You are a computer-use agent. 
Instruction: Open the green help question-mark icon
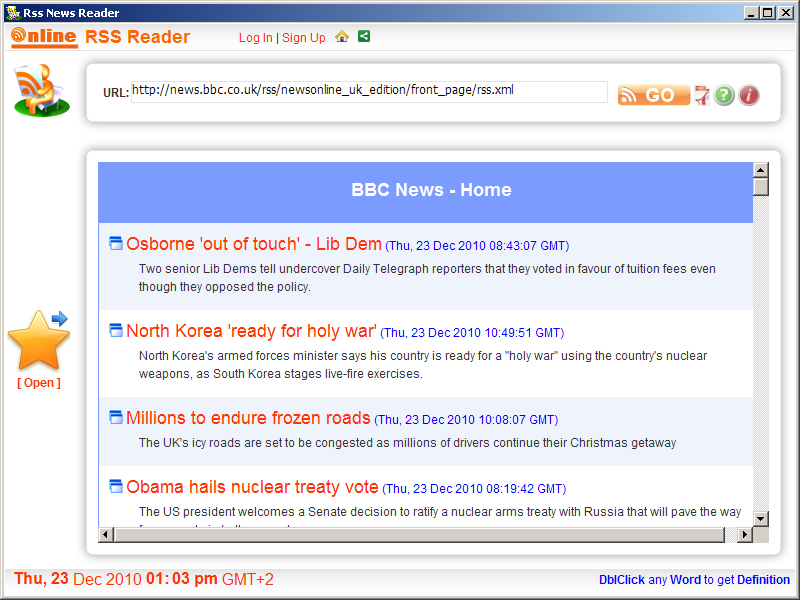click(723, 95)
